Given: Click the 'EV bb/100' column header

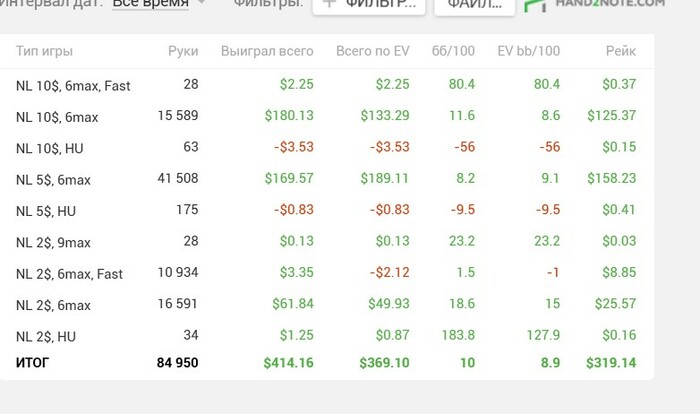Looking at the screenshot, I should pos(529,51).
